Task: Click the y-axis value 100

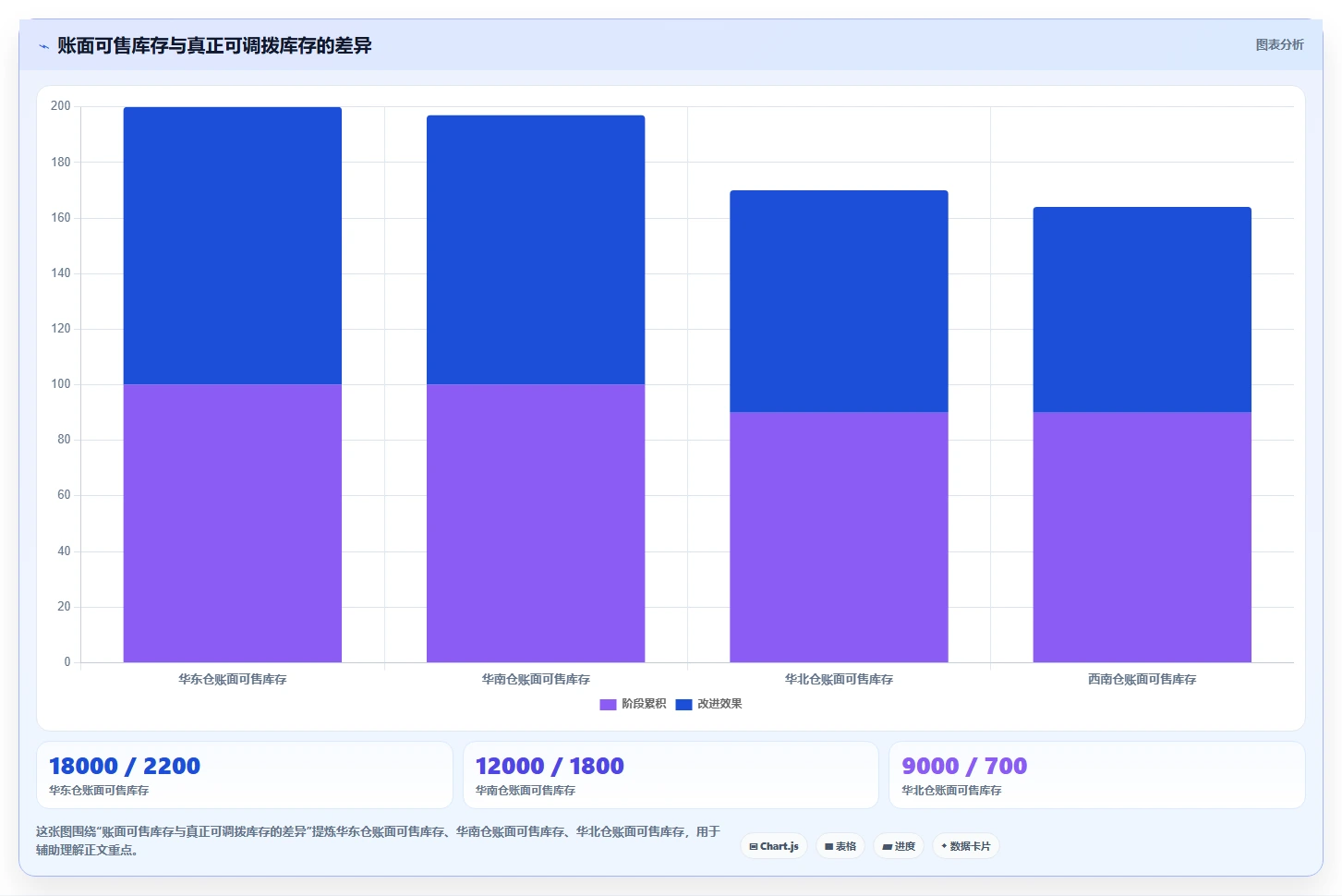Action: click(61, 384)
